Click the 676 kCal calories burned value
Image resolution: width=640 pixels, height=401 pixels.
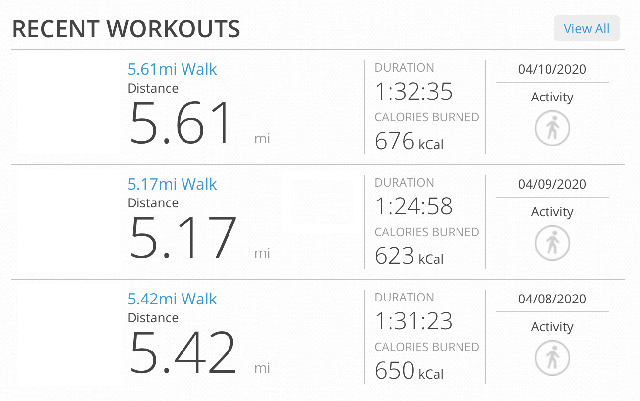(409, 141)
